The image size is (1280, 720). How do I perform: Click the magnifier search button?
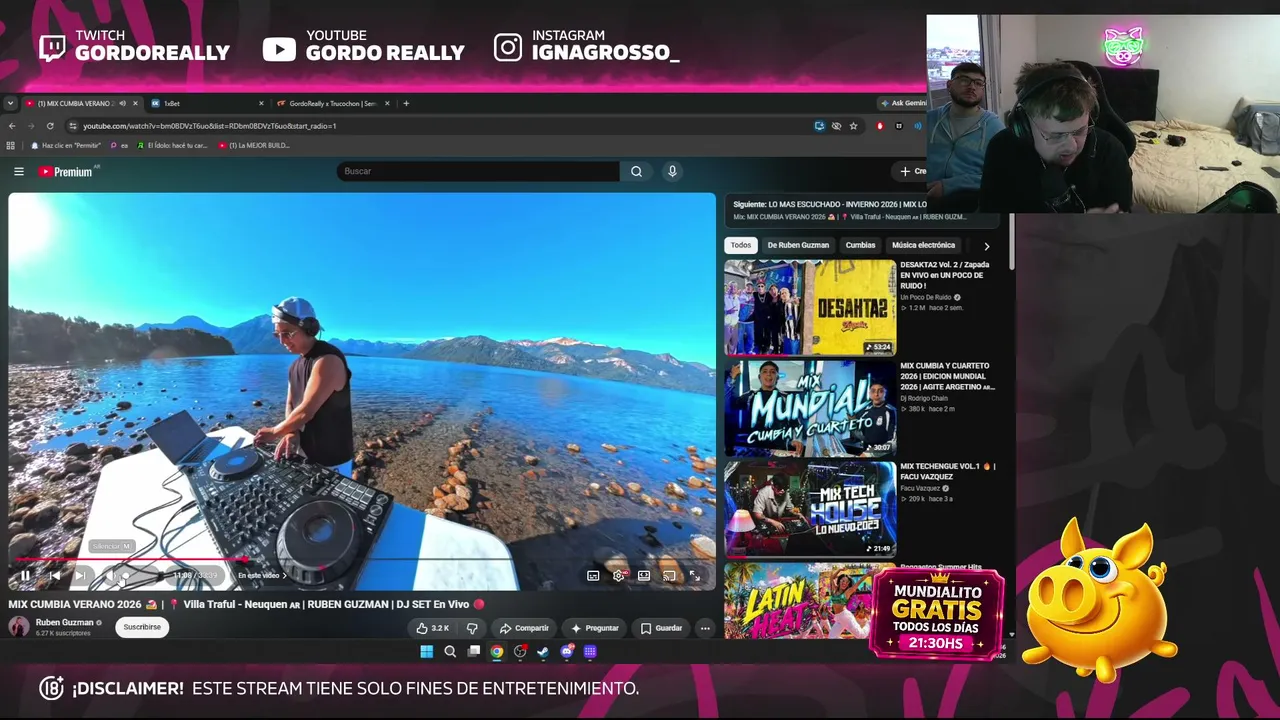click(x=636, y=171)
